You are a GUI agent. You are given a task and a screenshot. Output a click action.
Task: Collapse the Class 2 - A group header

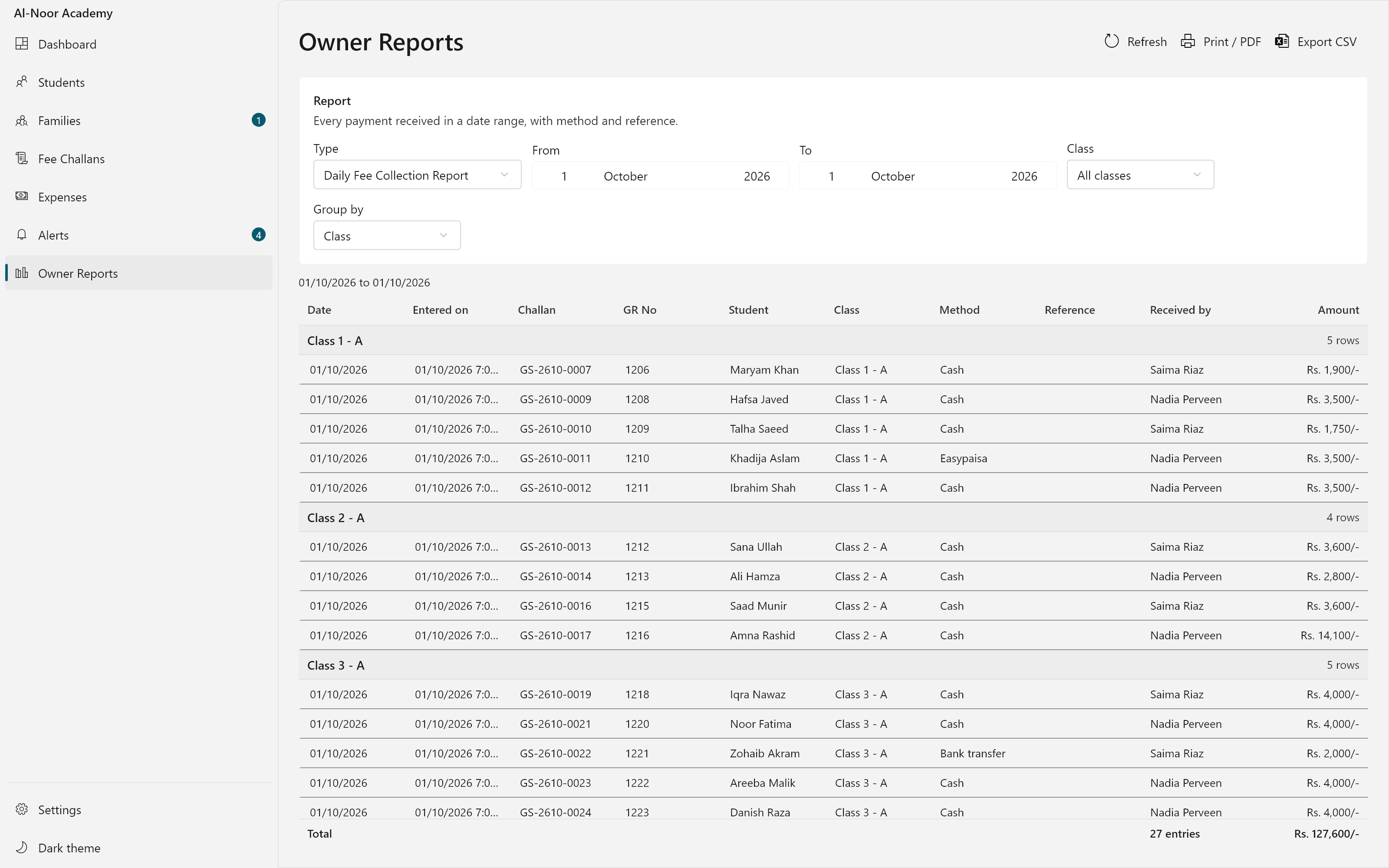[833, 517]
